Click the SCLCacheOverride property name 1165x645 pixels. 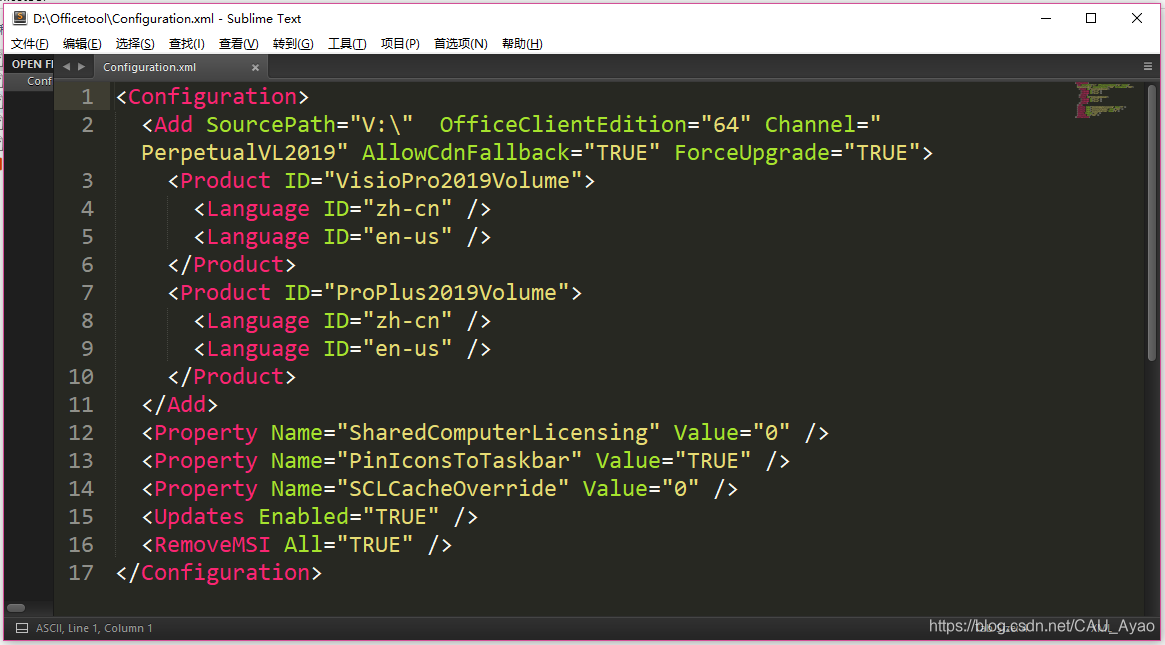pos(452,489)
